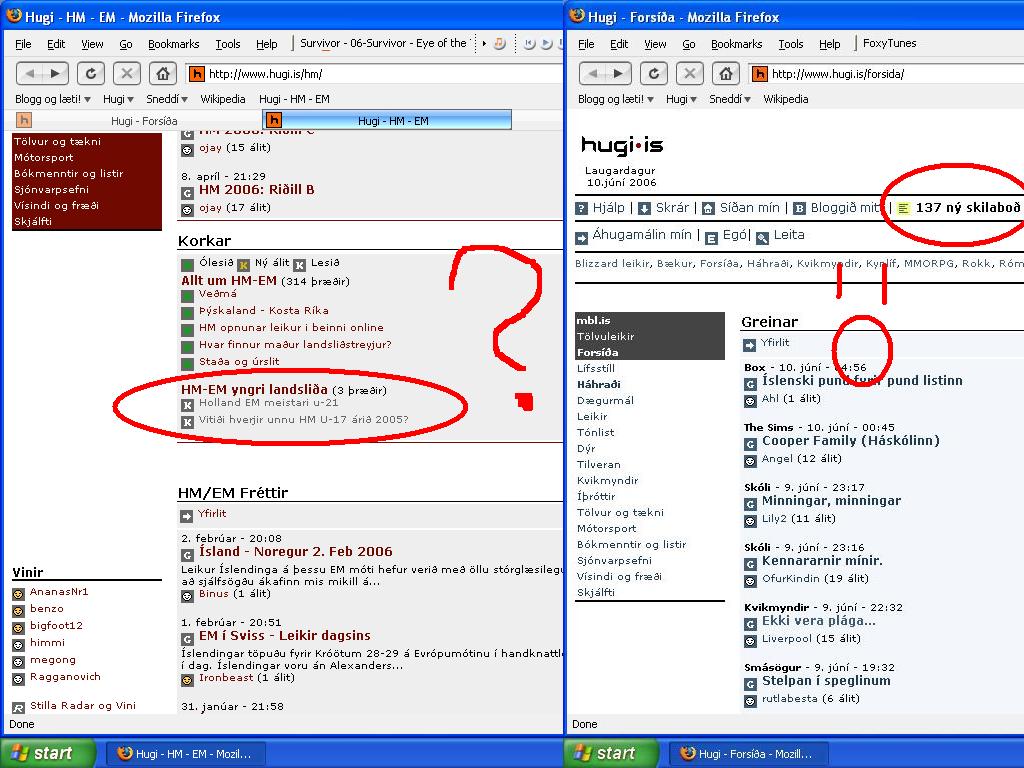Open Skjálfti in left red sidebar
The height and width of the screenshot is (768, 1024).
(33, 221)
